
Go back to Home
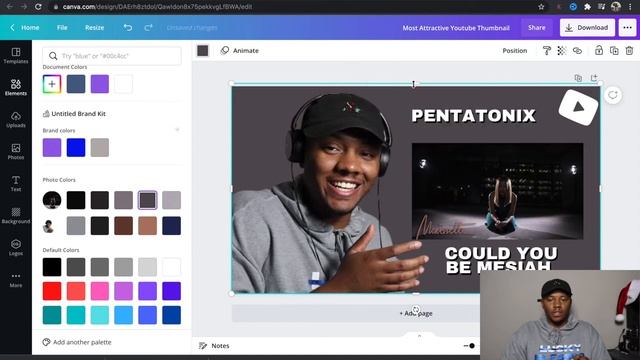[25, 27]
